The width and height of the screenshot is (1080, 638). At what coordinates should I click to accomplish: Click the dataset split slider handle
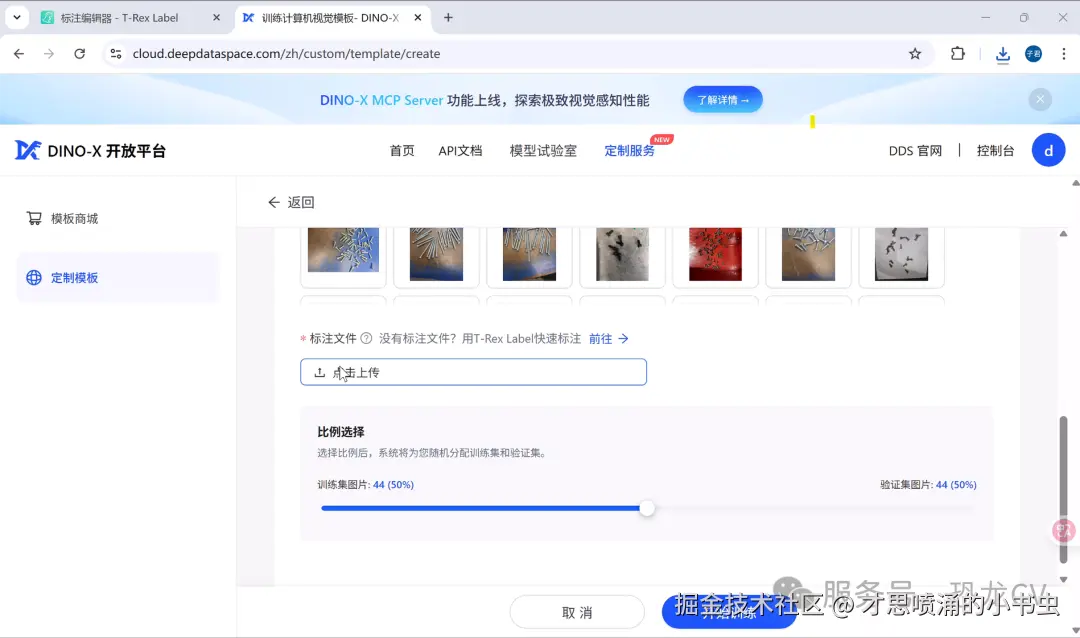[646, 508]
